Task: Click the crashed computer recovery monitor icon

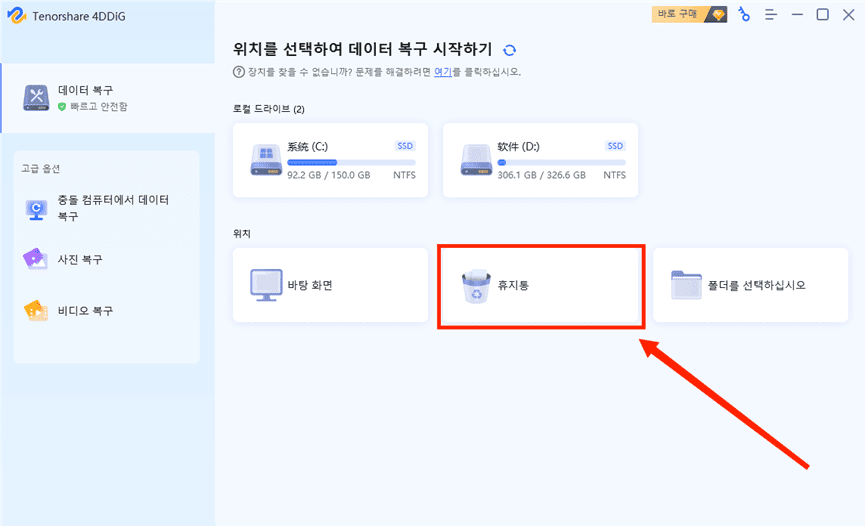Action: click(x=36, y=209)
